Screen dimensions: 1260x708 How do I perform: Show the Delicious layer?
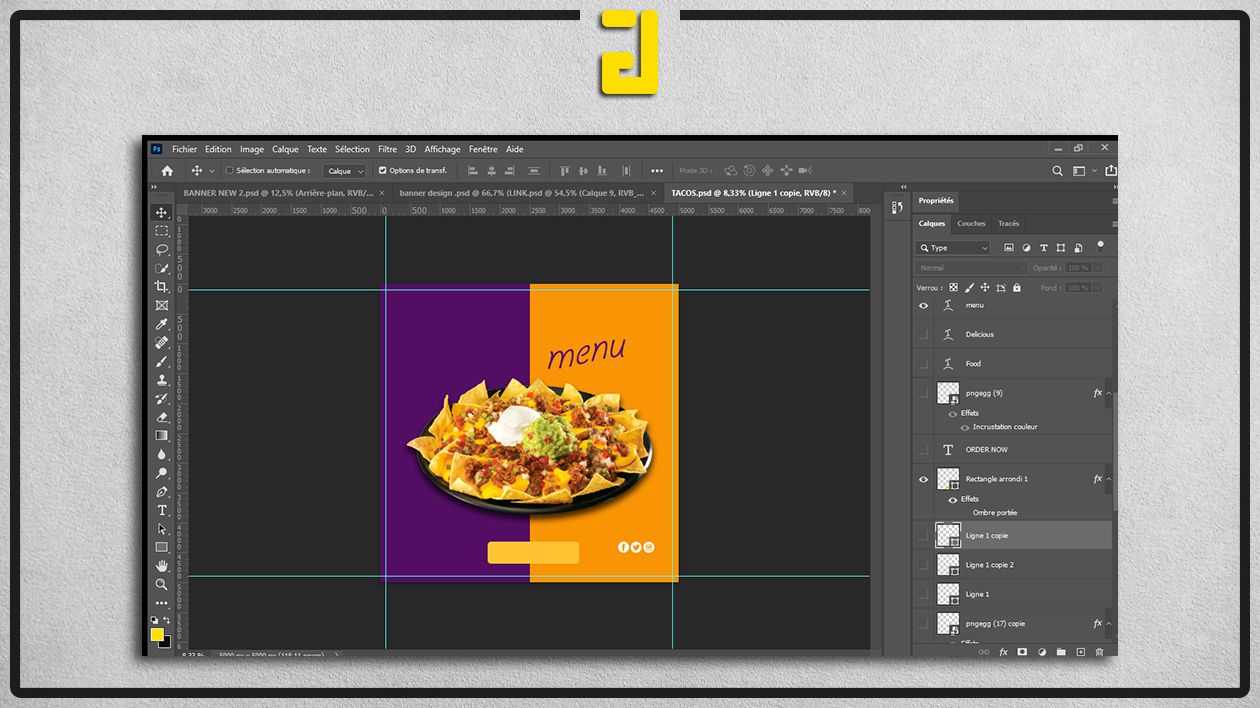(x=923, y=335)
